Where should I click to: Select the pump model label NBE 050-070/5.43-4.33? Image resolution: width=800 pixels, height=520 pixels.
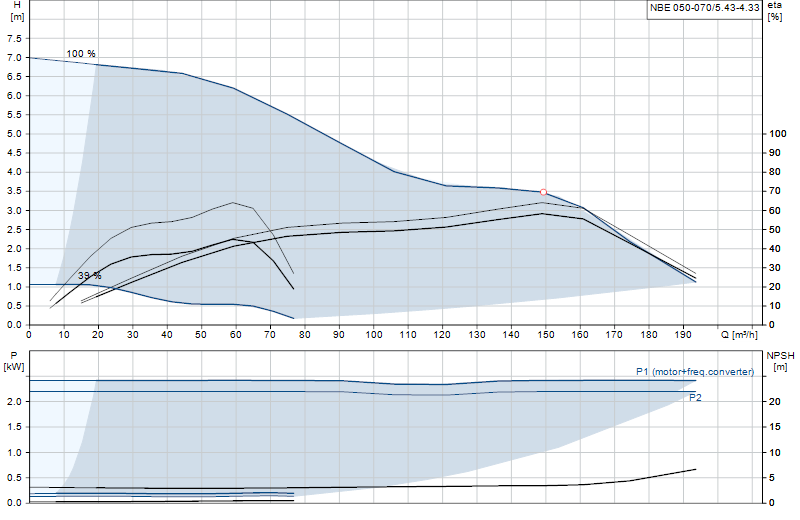point(705,8)
